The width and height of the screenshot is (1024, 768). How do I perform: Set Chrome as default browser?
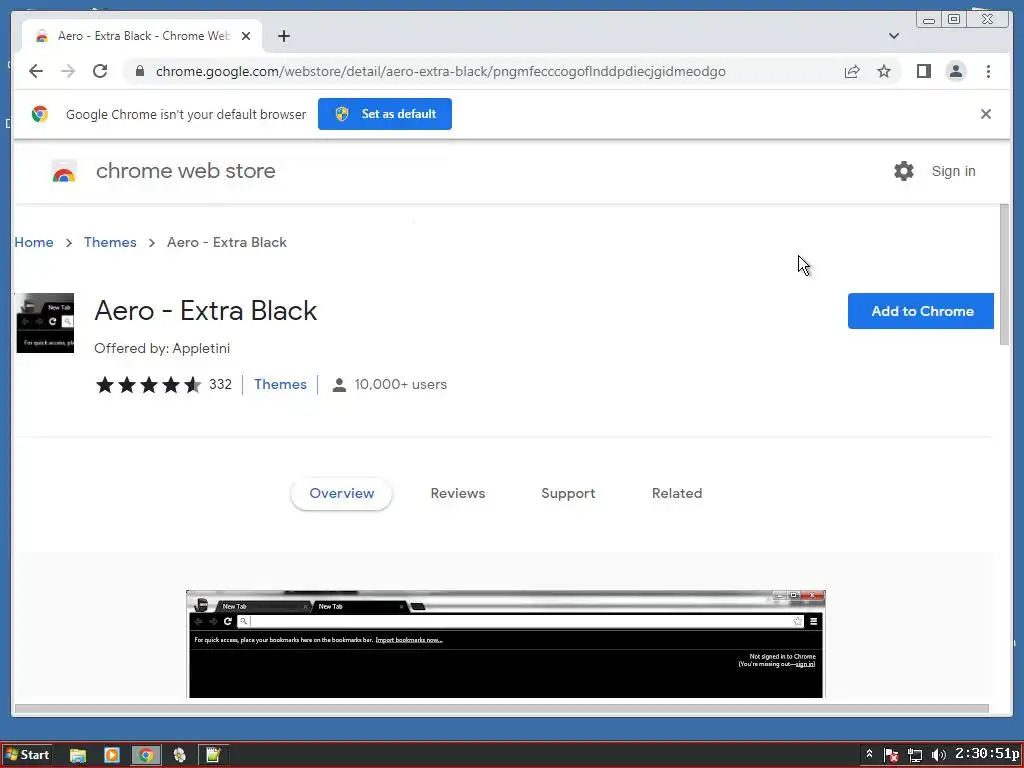385,114
